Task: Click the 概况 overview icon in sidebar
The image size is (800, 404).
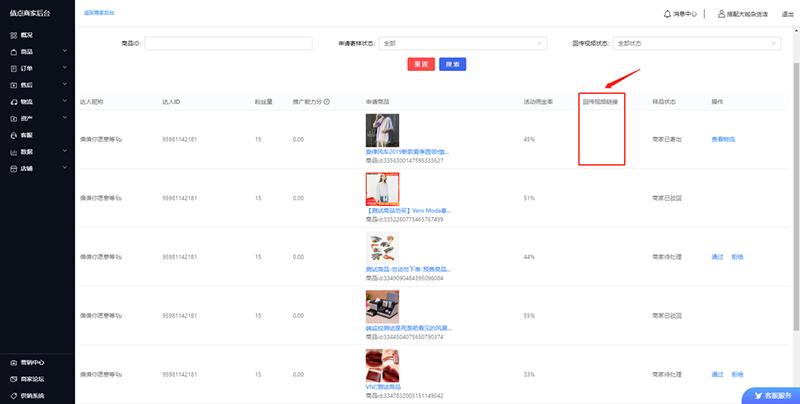Action: (13, 34)
